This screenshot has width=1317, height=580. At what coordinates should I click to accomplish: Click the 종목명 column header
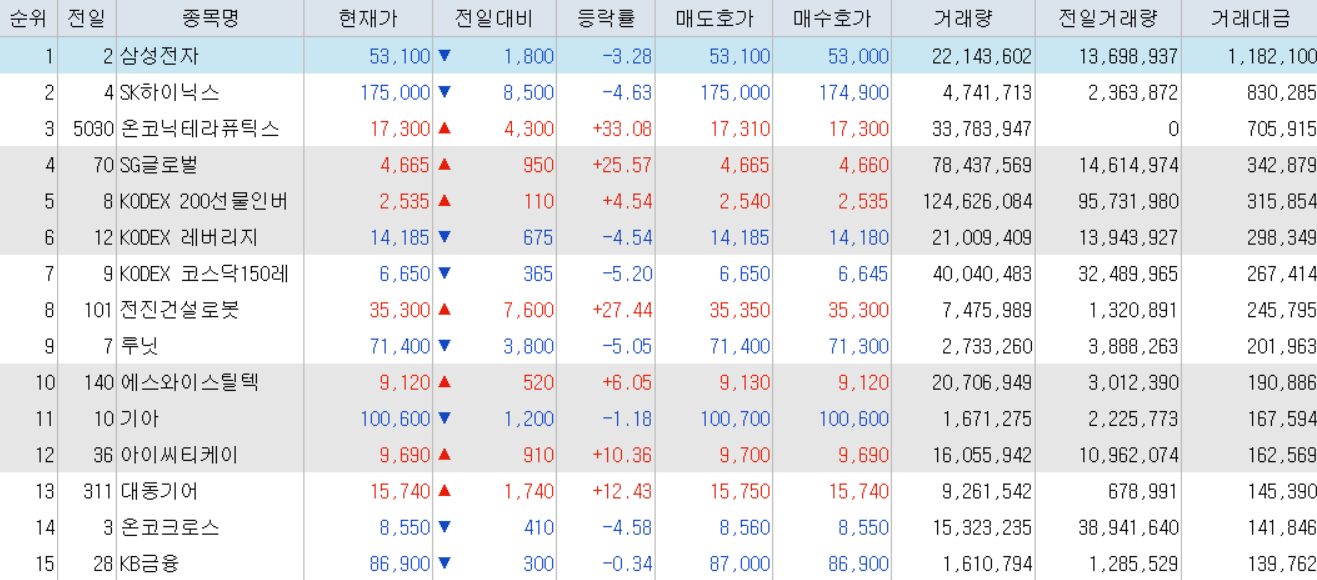coord(211,18)
